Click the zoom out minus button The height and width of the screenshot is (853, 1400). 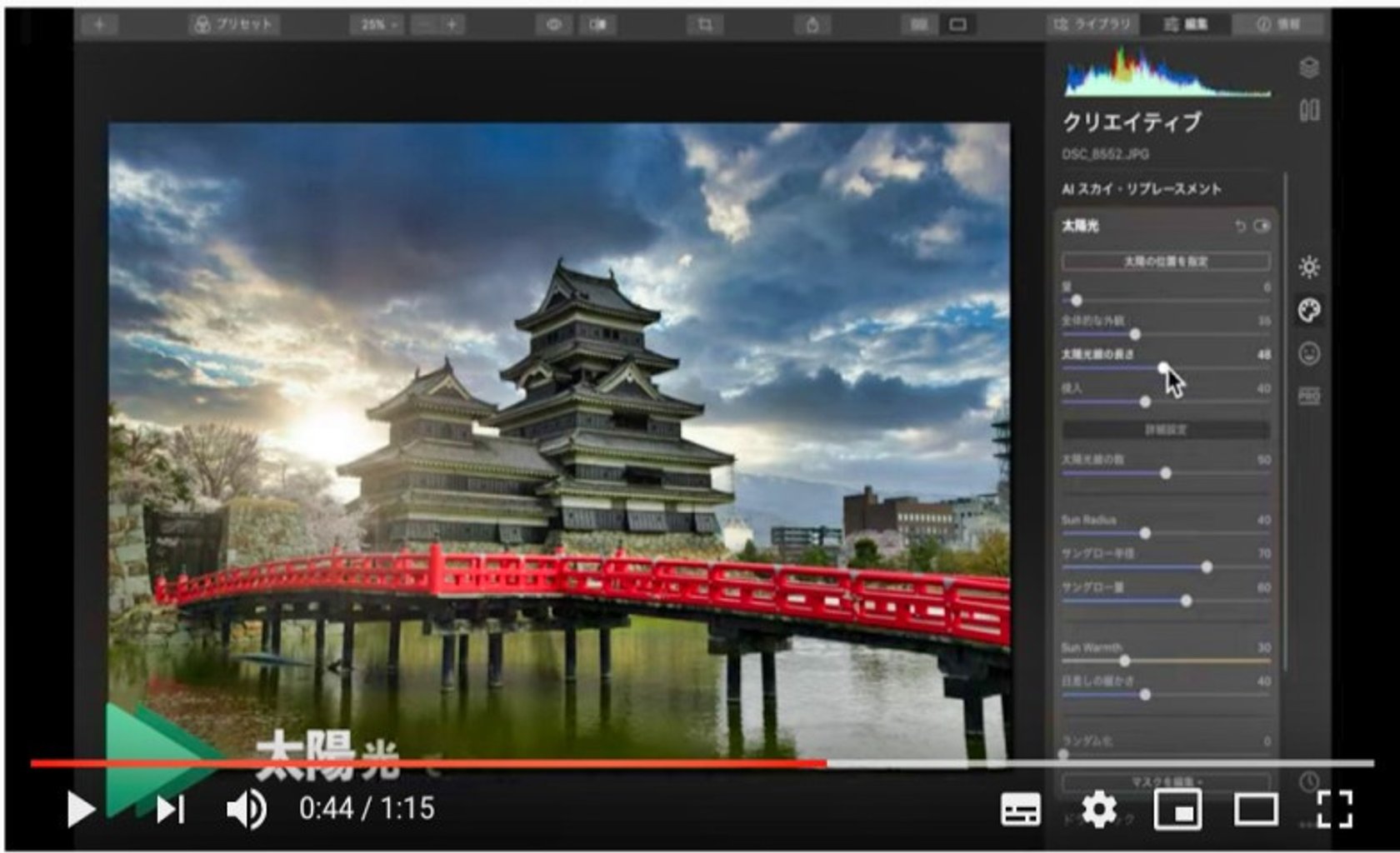tap(425, 25)
